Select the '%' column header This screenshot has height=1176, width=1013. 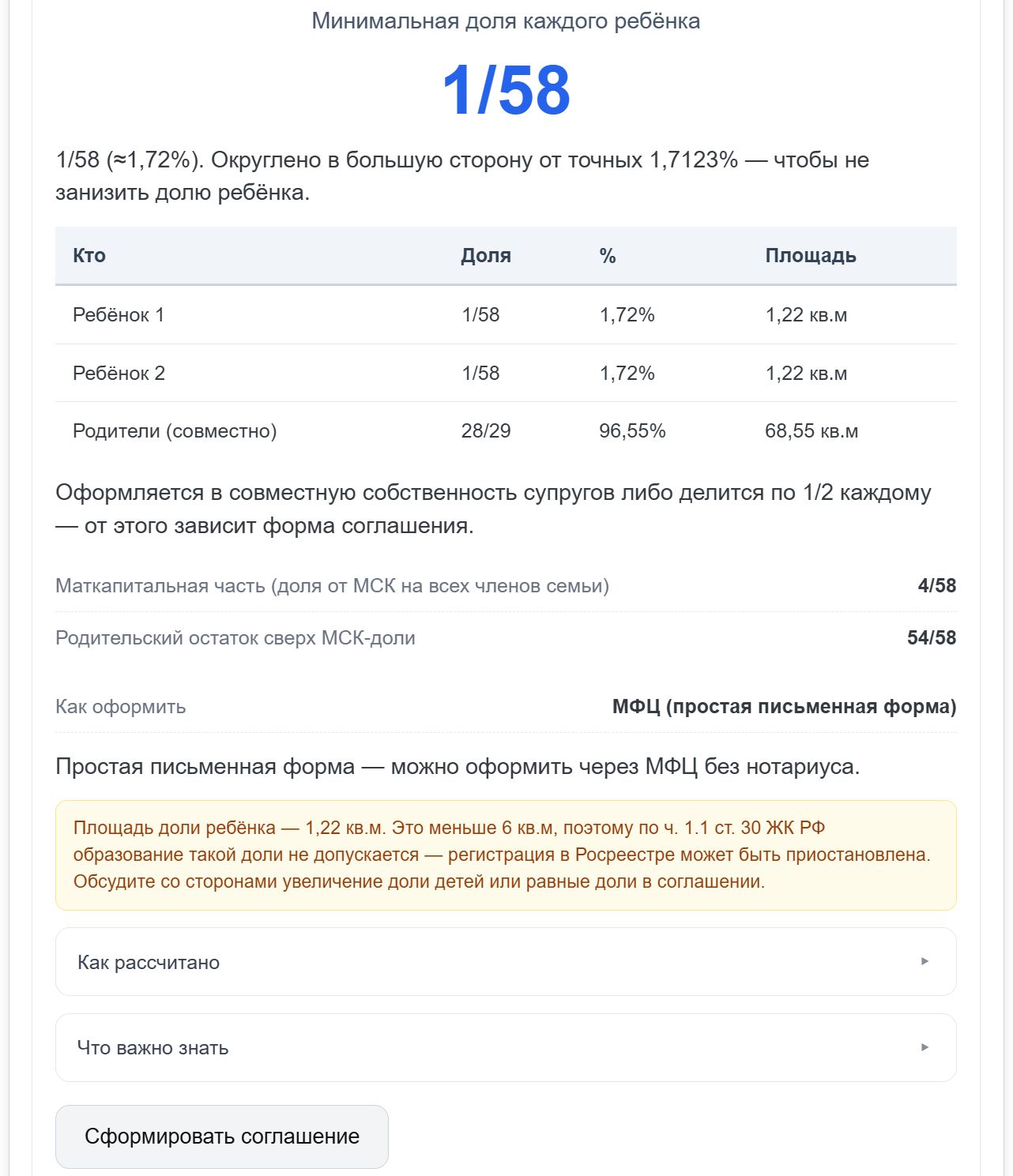(608, 255)
